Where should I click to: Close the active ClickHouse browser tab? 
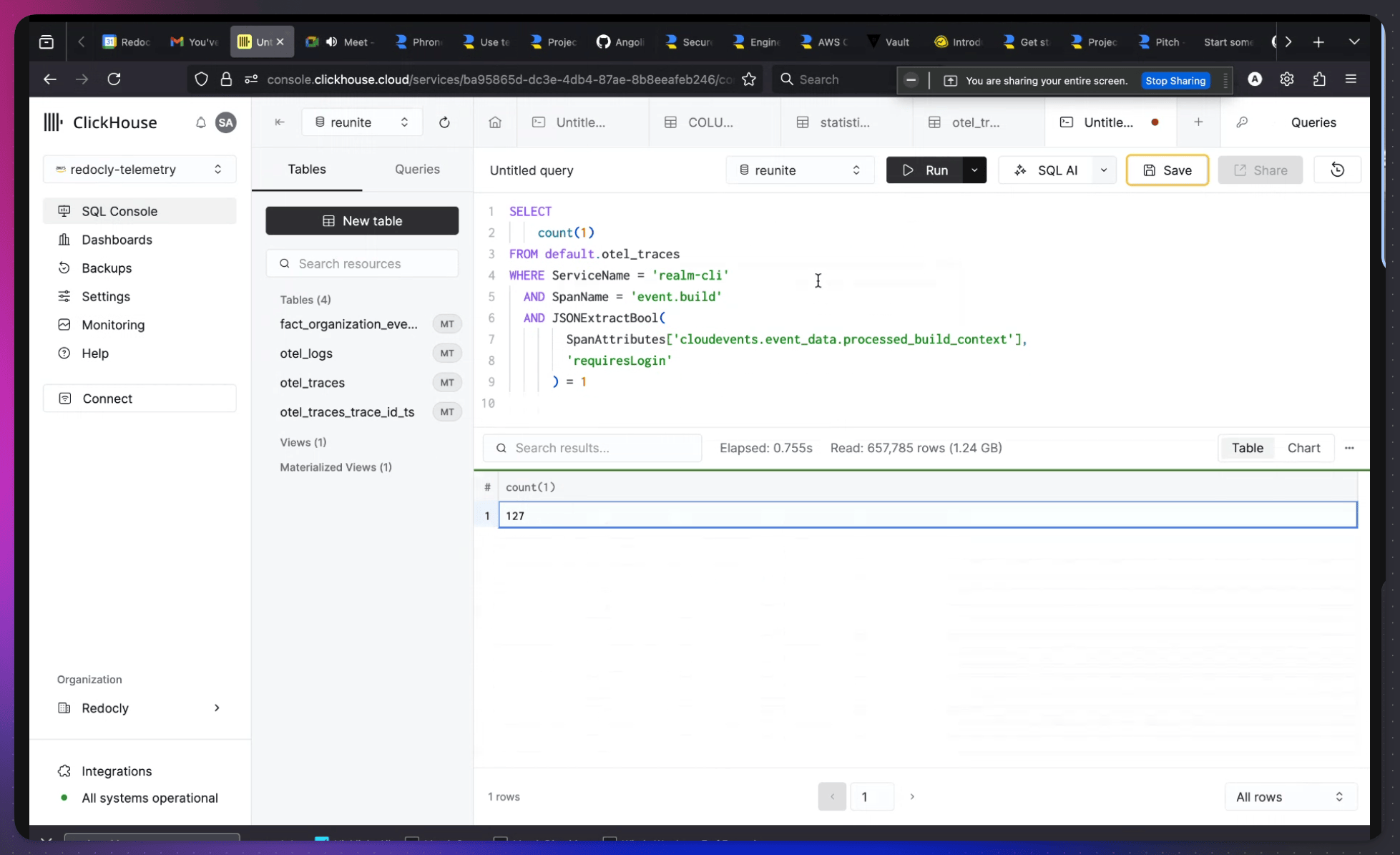point(280,42)
